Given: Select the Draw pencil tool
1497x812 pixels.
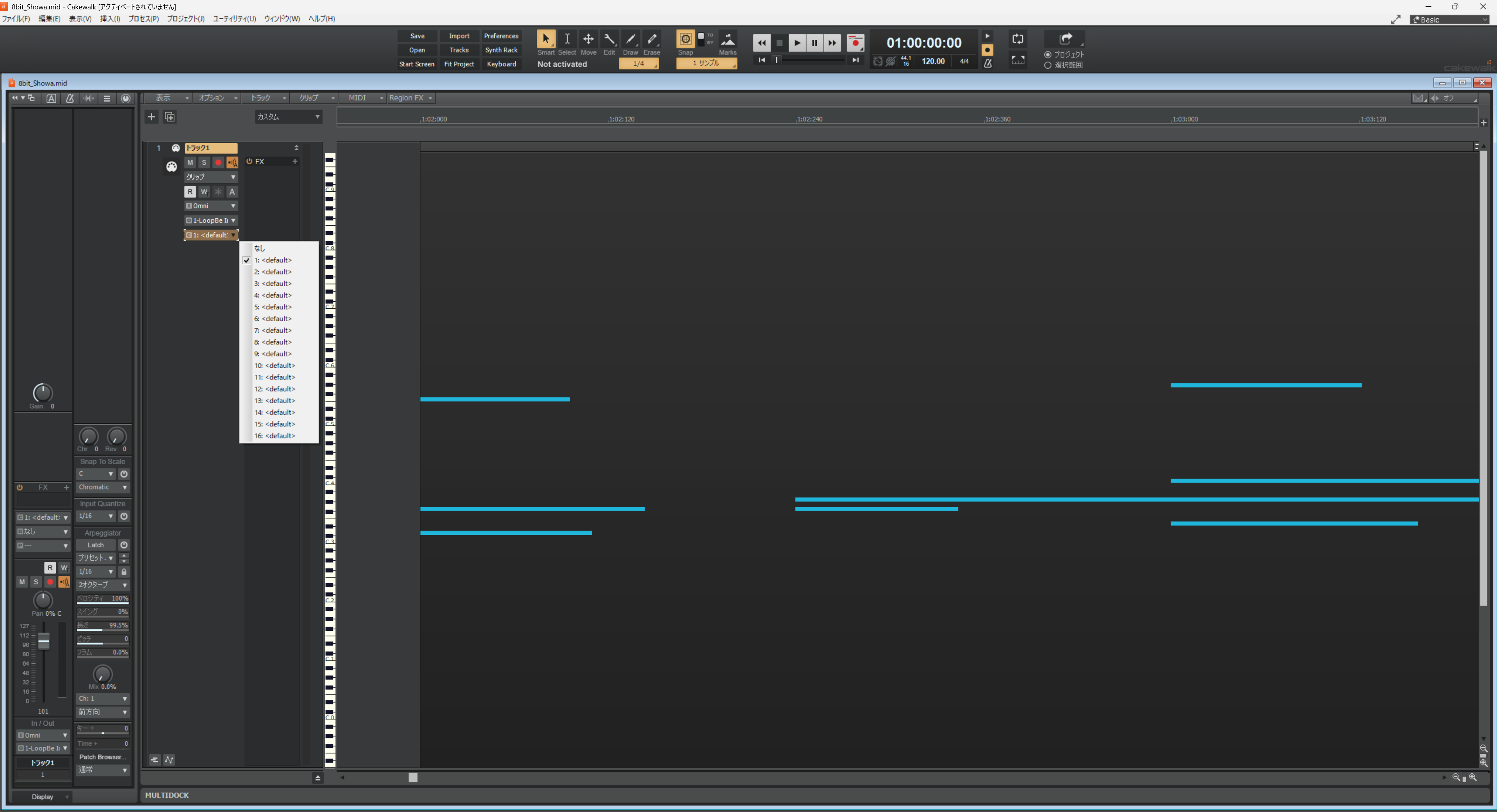Looking at the screenshot, I should tap(630, 39).
